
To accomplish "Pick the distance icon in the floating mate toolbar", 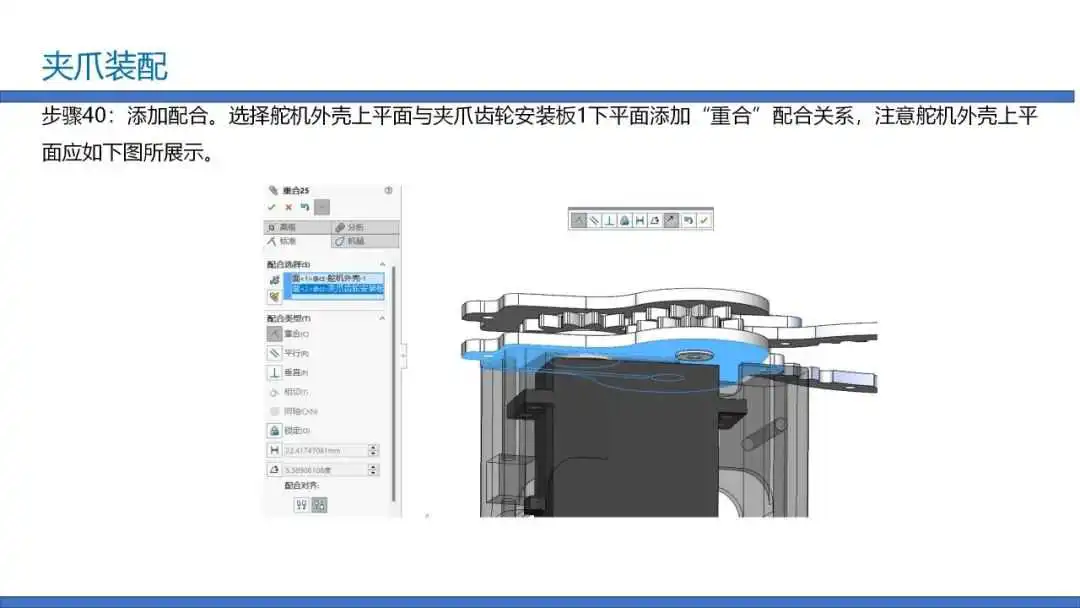I will click(x=640, y=220).
